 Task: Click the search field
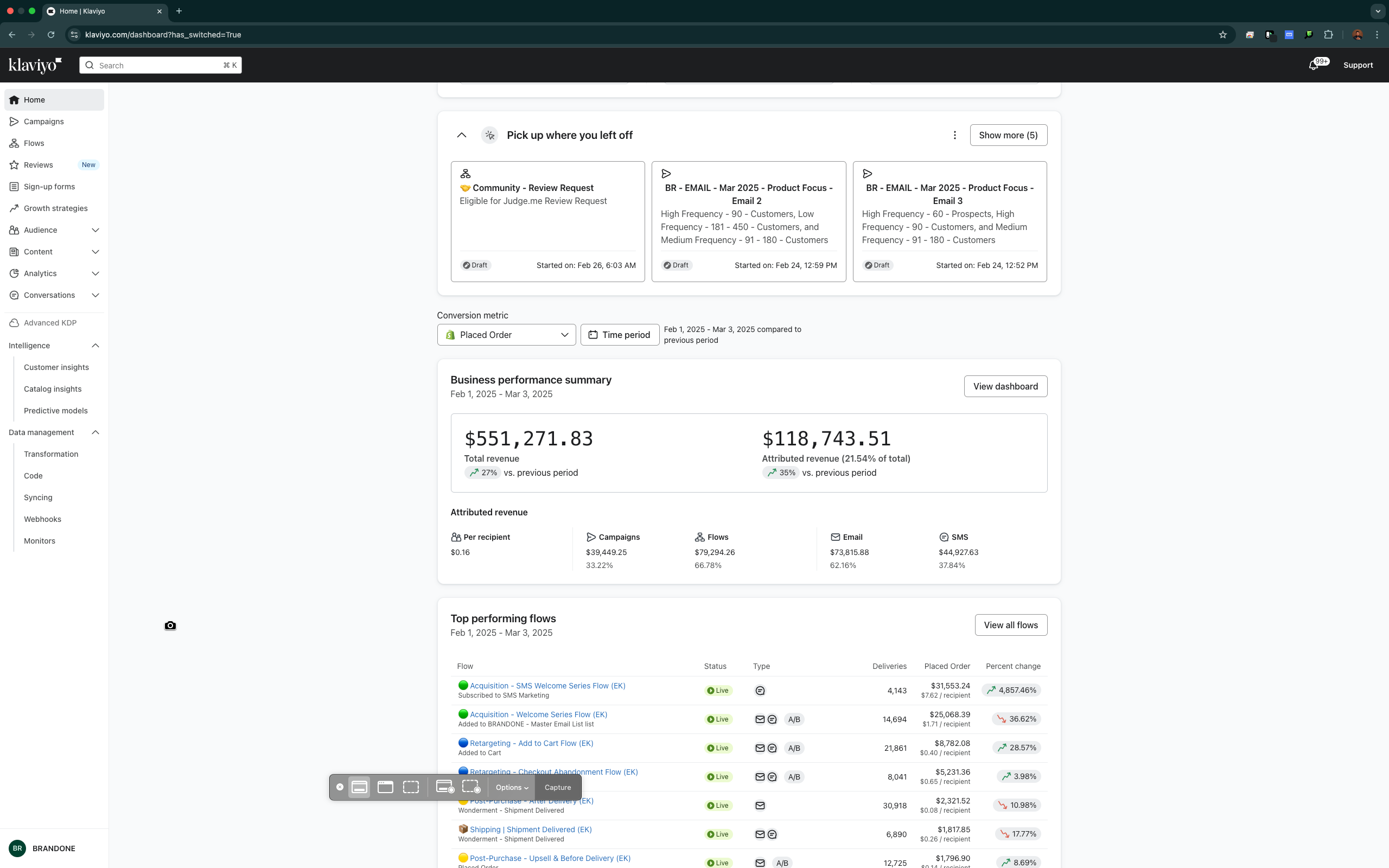pyautogui.click(x=160, y=66)
